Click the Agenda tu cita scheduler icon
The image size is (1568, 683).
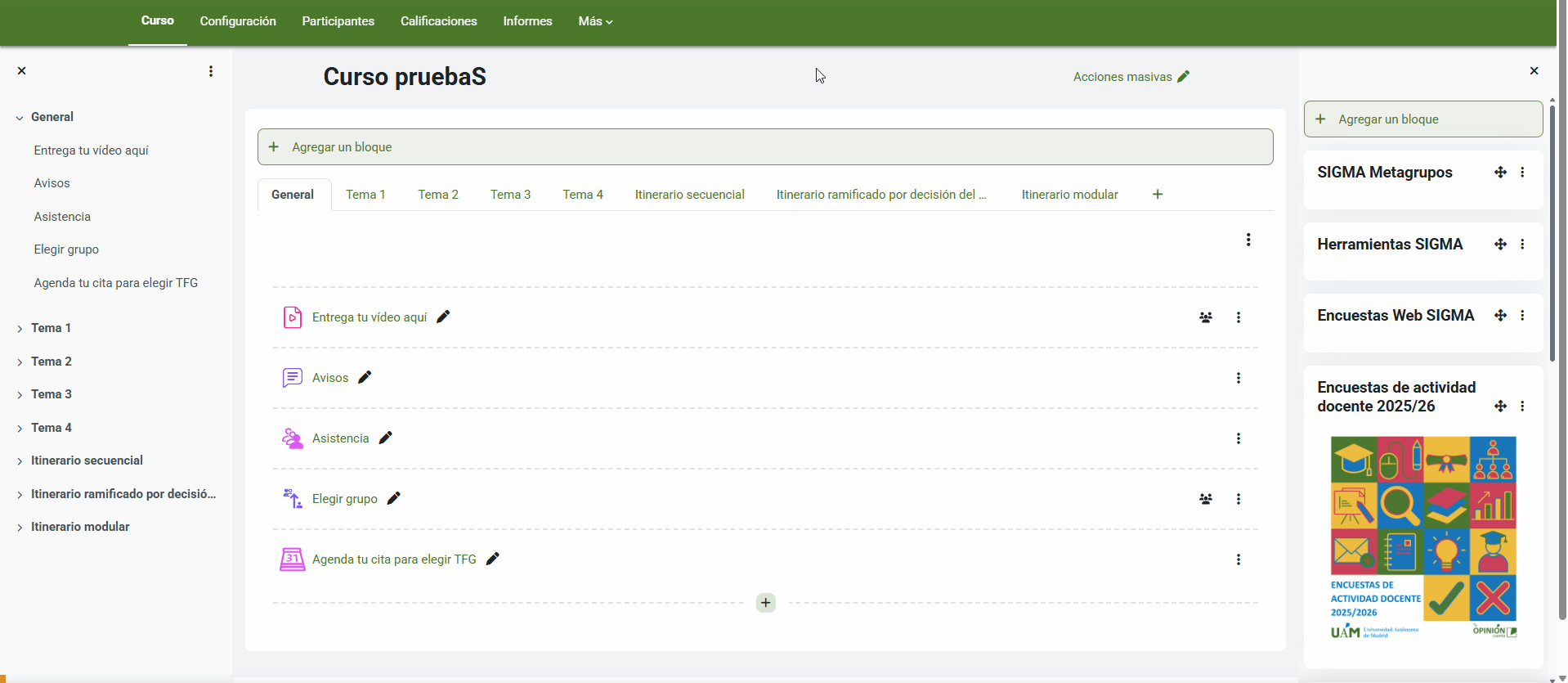pos(292,559)
